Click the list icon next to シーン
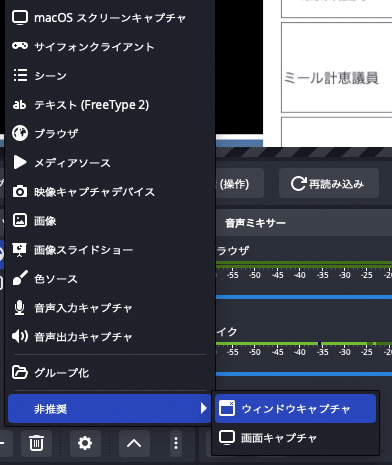Screen dimensions: 392x465 [20, 75]
